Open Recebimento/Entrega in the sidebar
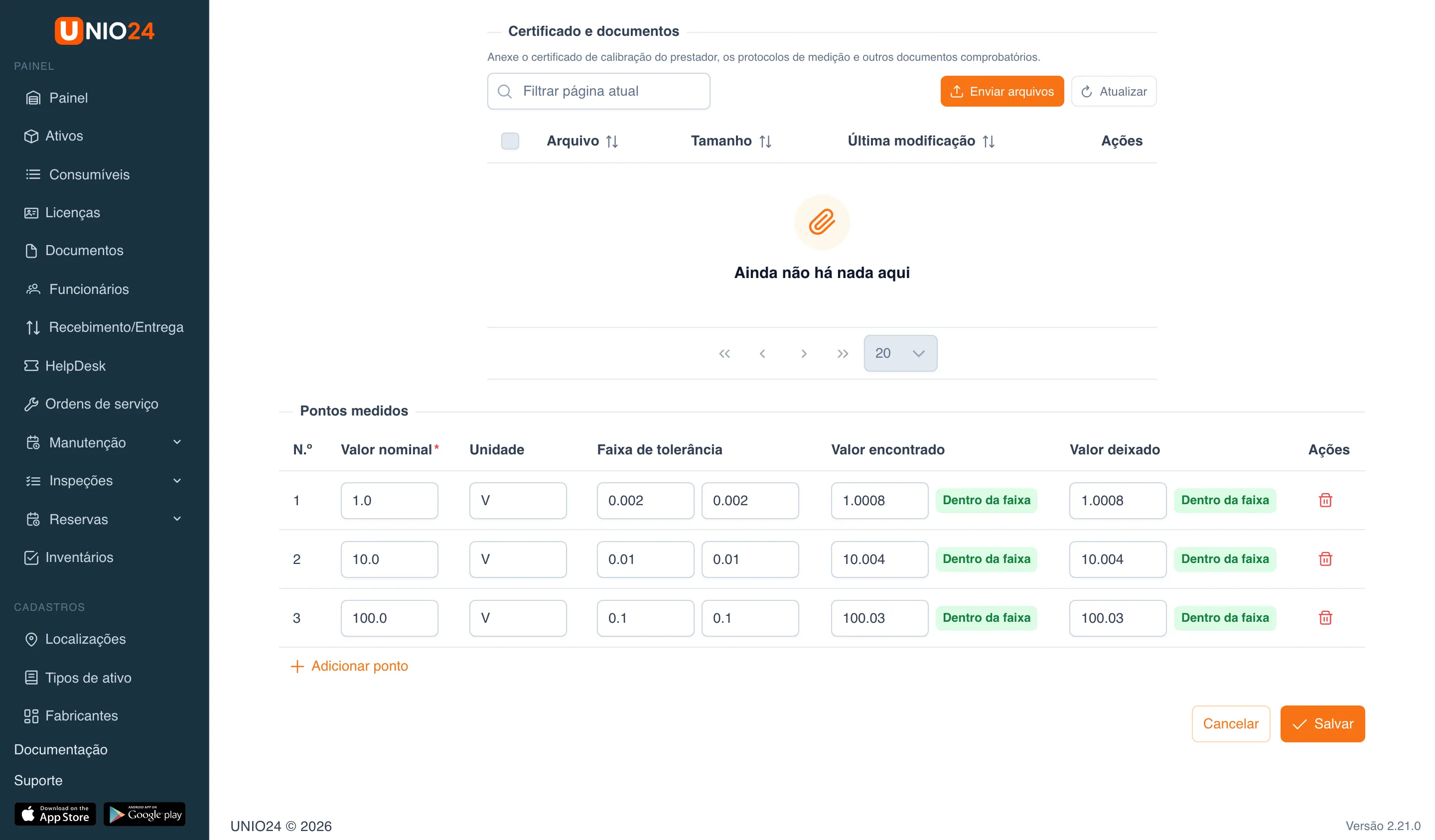 (x=104, y=327)
